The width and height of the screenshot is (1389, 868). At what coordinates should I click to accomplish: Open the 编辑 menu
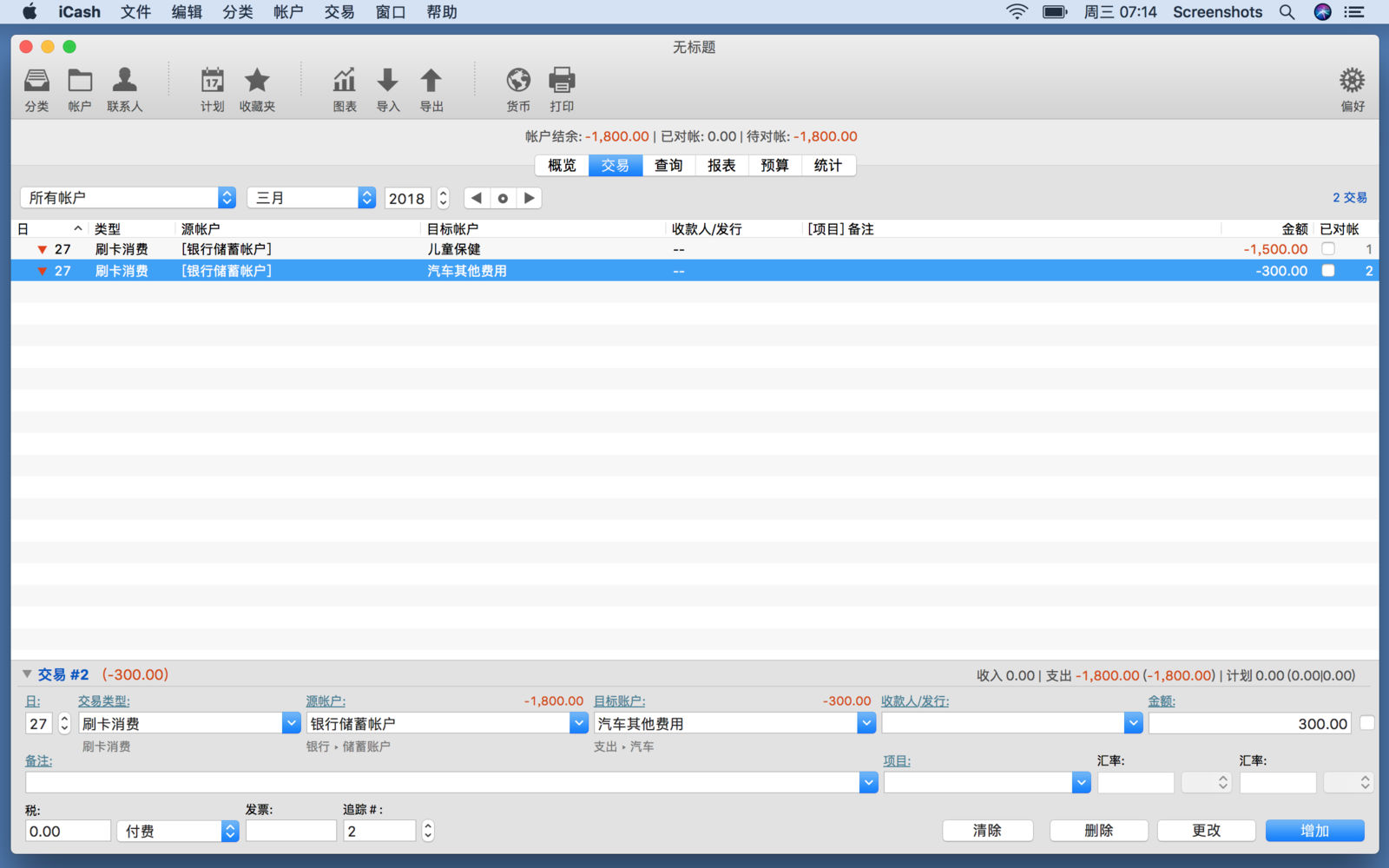(187, 12)
